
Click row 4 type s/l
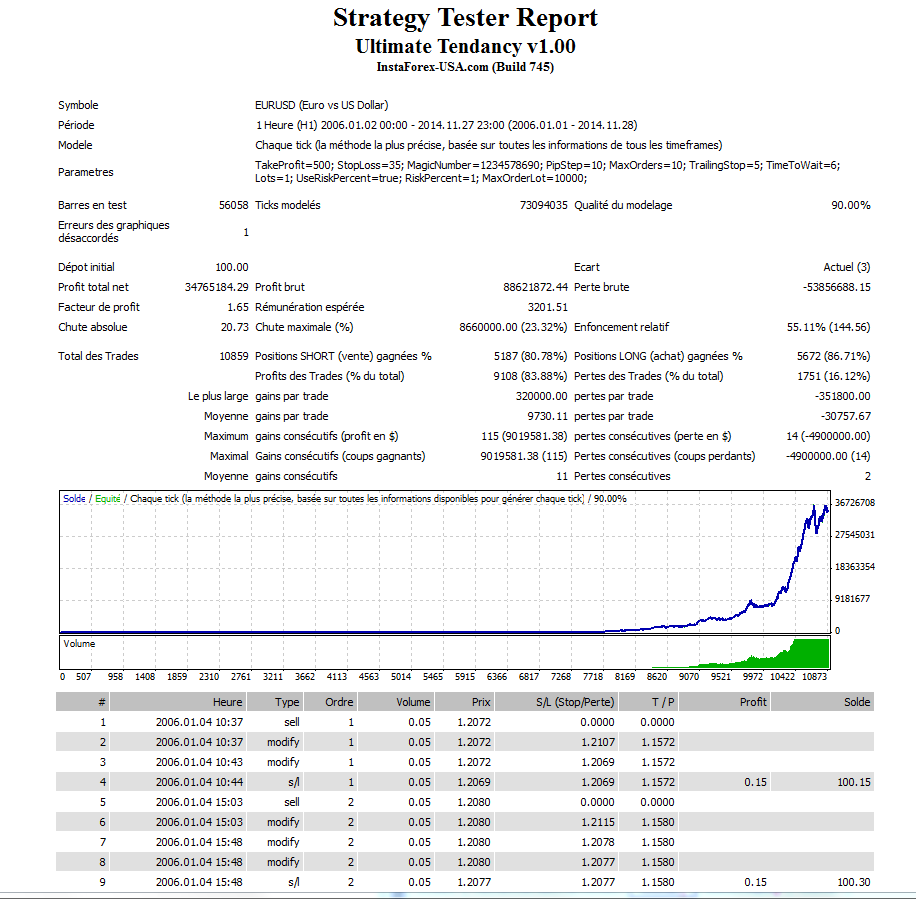pos(294,782)
